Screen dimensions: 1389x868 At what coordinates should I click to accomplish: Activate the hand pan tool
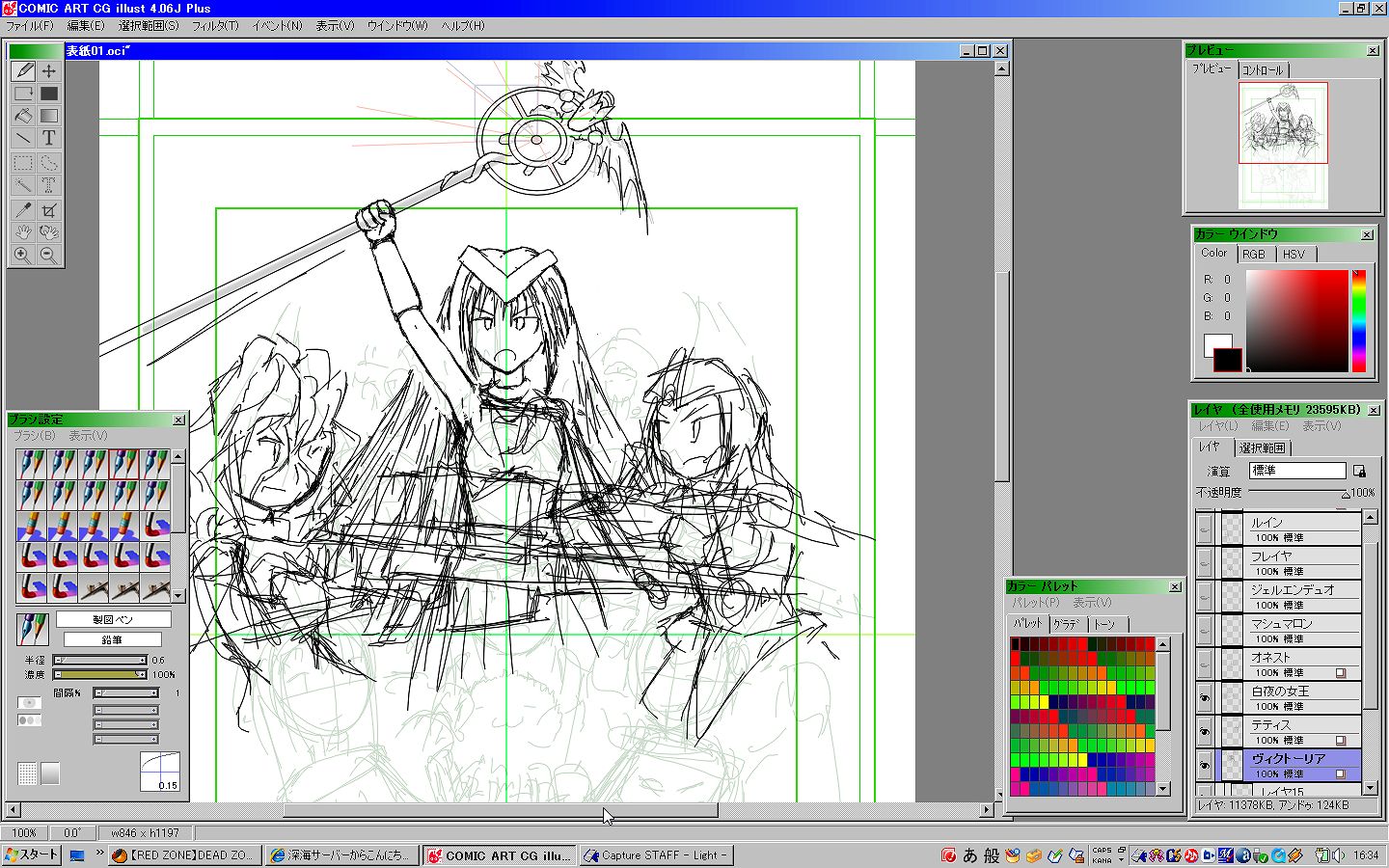tap(23, 232)
